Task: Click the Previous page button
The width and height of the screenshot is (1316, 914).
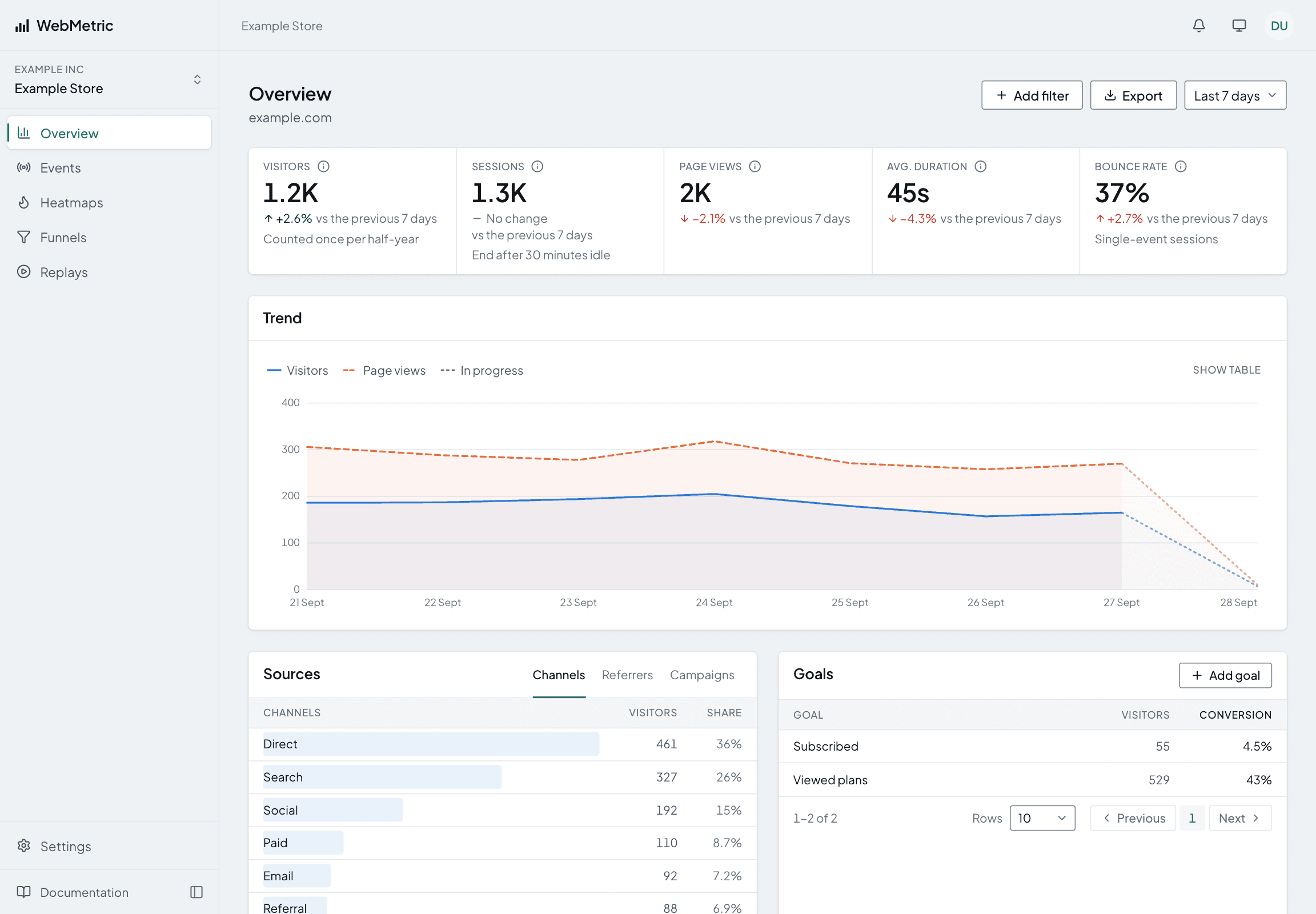Action: [x=1133, y=818]
